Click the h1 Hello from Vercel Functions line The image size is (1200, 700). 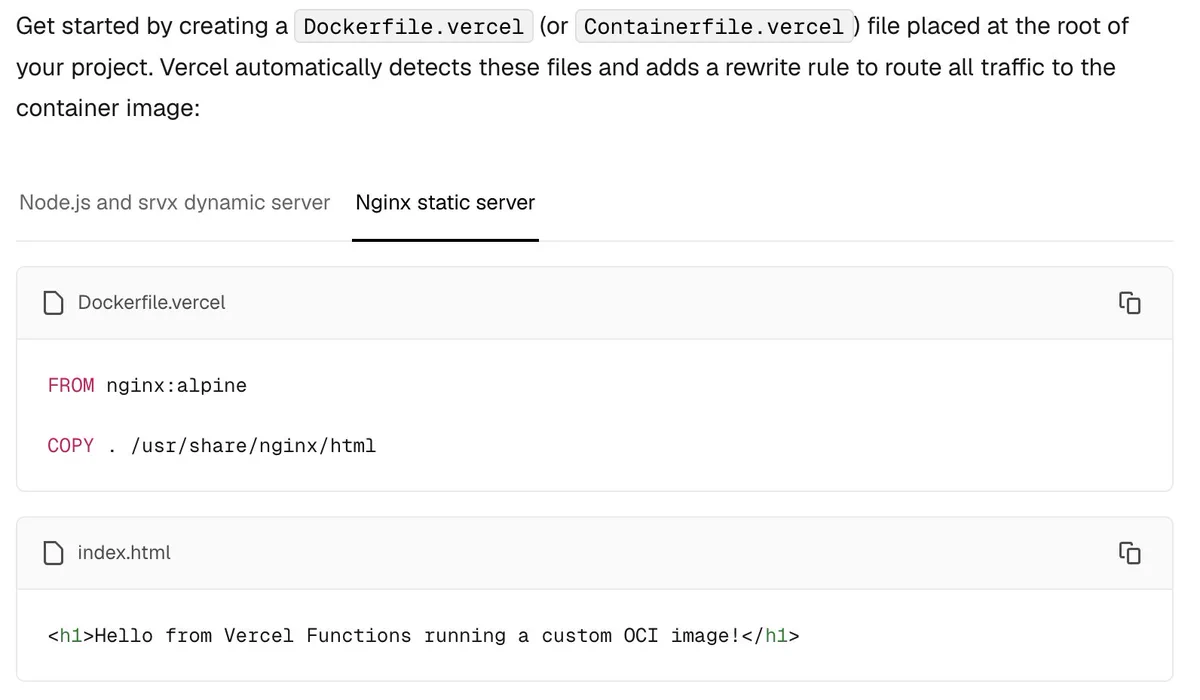pyautogui.click(x=424, y=636)
